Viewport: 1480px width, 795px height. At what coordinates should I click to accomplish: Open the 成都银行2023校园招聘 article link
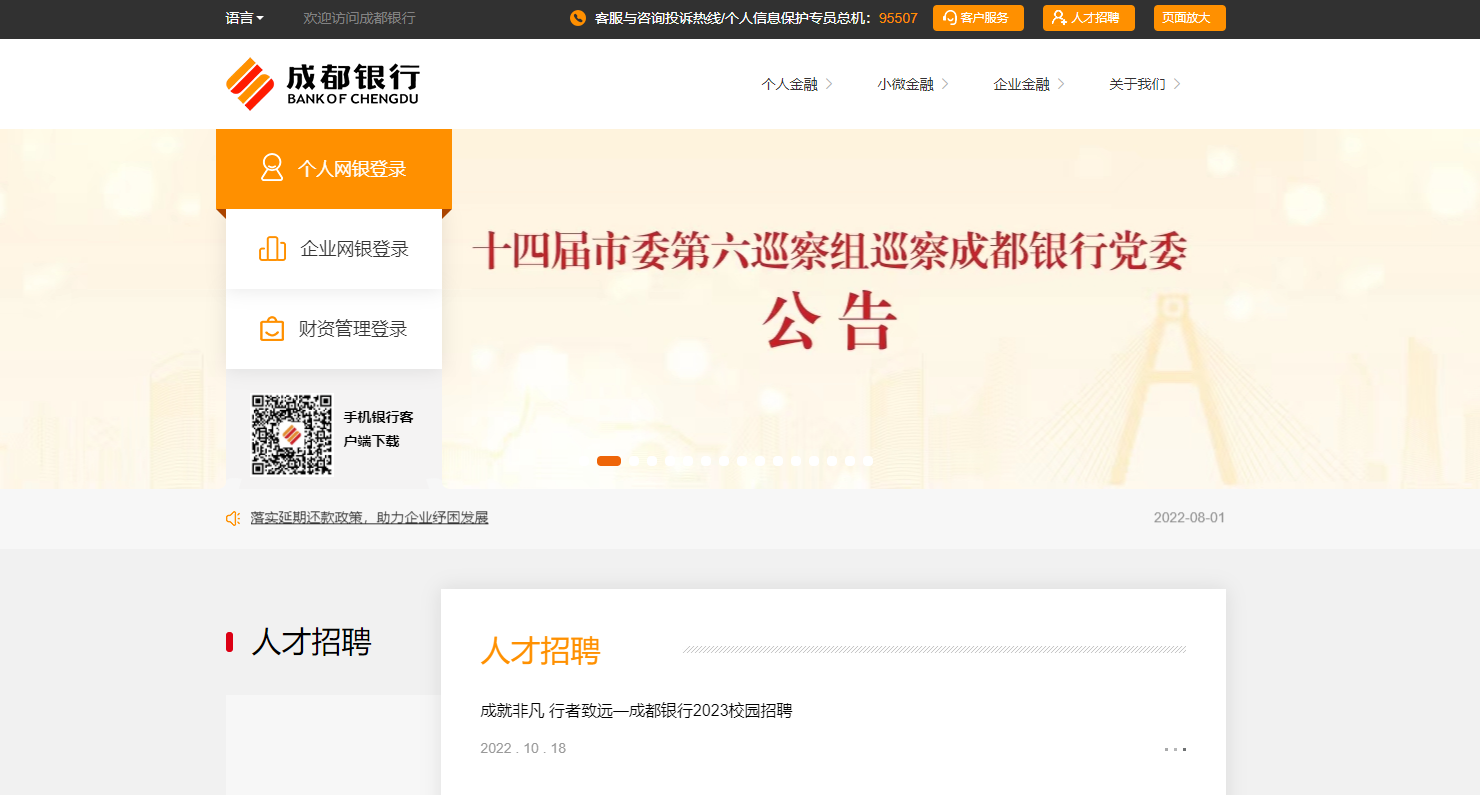pos(636,711)
